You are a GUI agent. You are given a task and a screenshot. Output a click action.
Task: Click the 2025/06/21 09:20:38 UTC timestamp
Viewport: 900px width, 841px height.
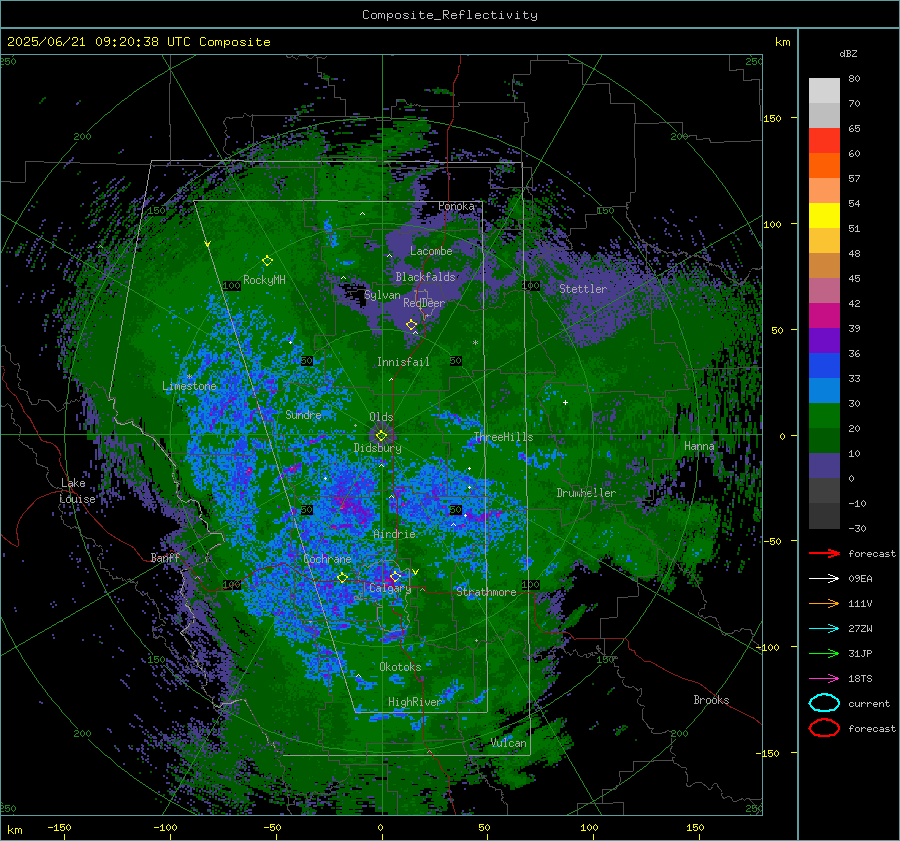[x=87, y=42]
